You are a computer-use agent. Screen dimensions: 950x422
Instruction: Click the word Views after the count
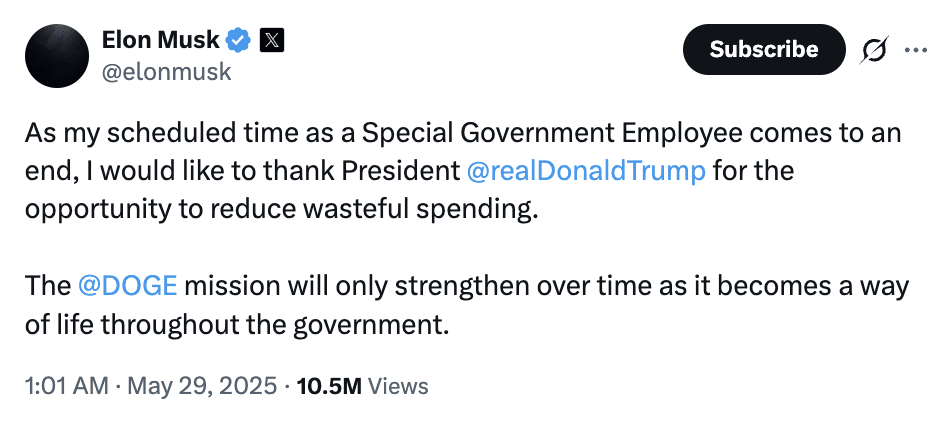pos(398,386)
